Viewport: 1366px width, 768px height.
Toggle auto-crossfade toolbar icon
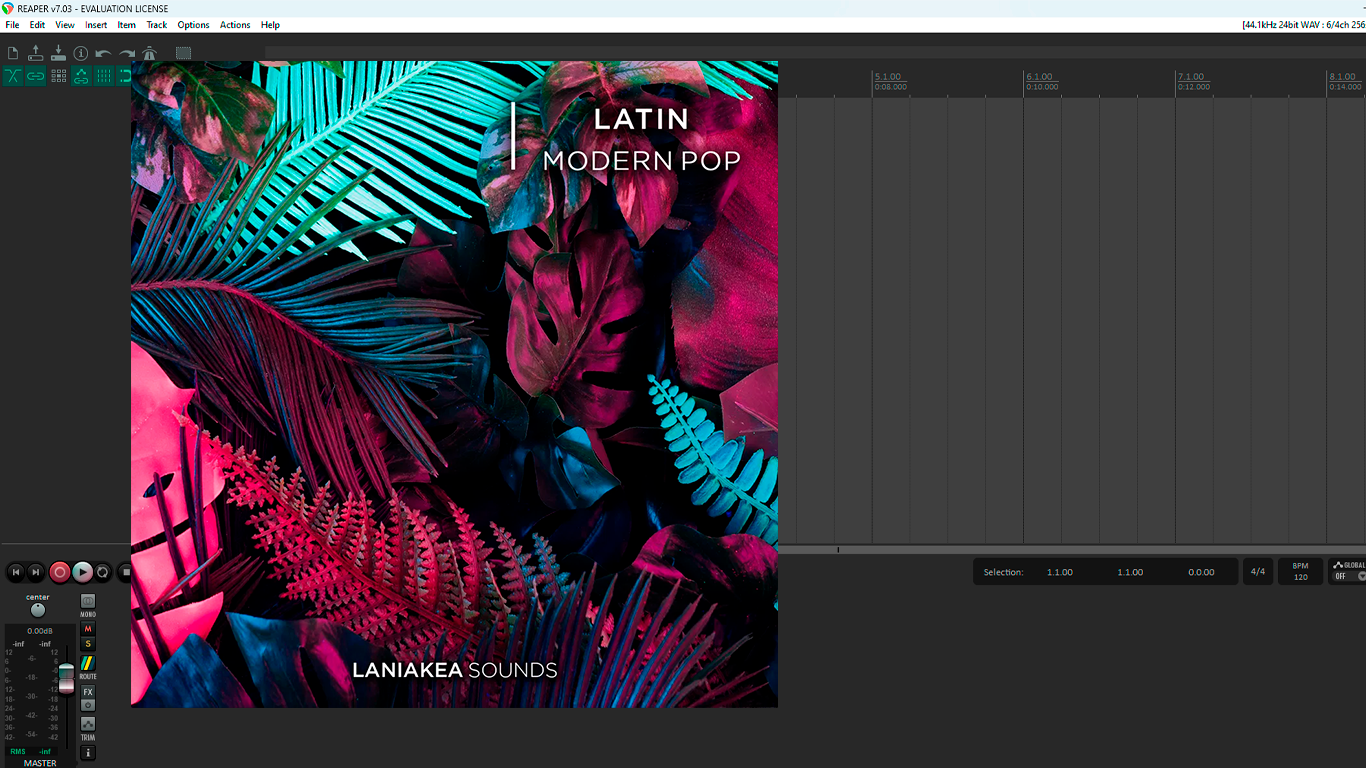click(13, 76)
